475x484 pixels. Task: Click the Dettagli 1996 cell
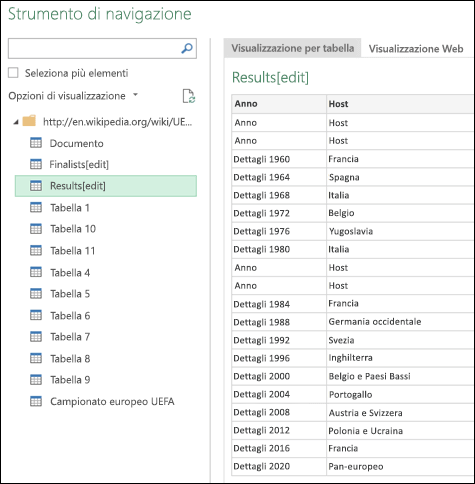279,358
